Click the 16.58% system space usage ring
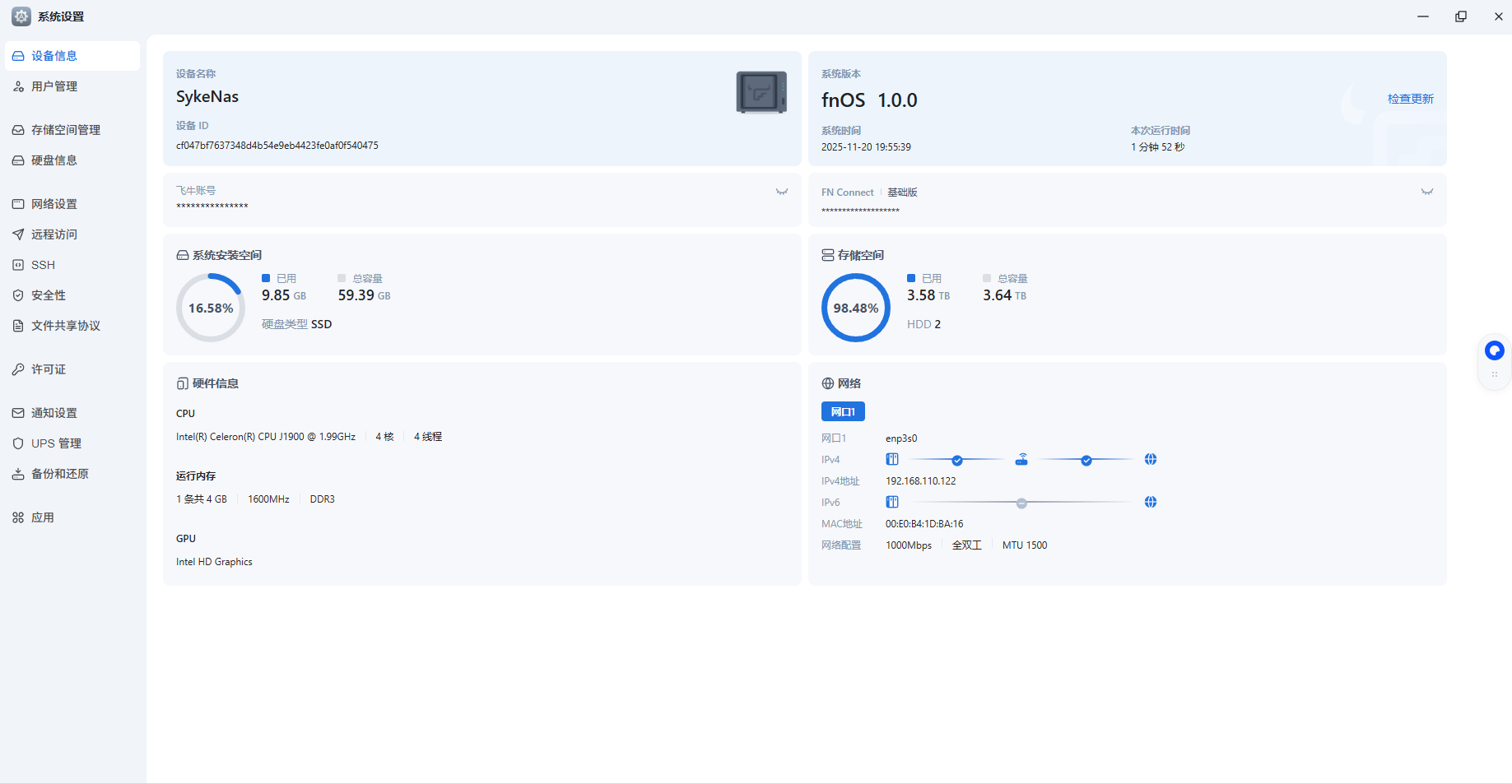The width and height of the screenshot is (1512, 784). 211,308
